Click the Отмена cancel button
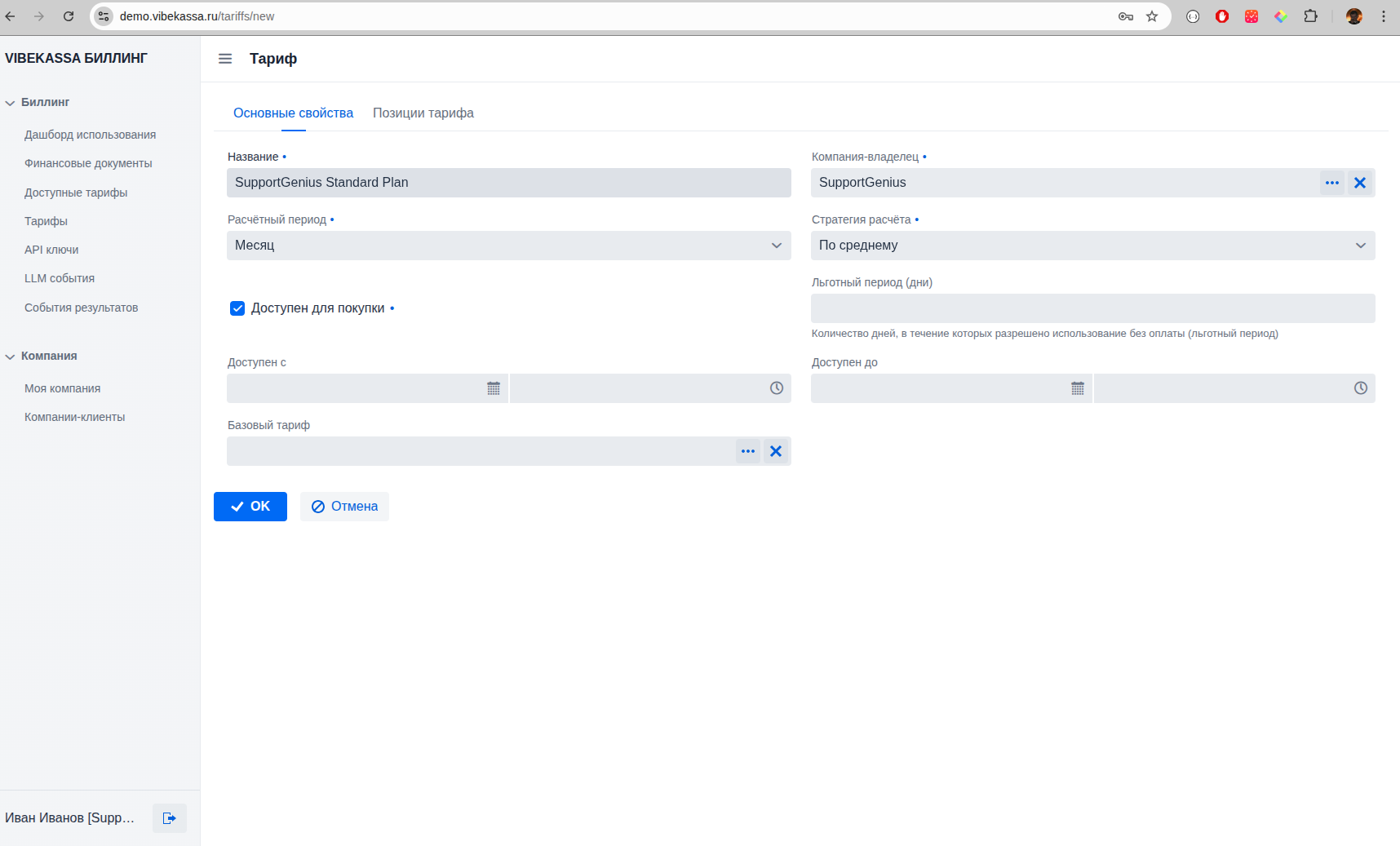The height and width of the screenshot is (846, 1400). coord(344,507)
